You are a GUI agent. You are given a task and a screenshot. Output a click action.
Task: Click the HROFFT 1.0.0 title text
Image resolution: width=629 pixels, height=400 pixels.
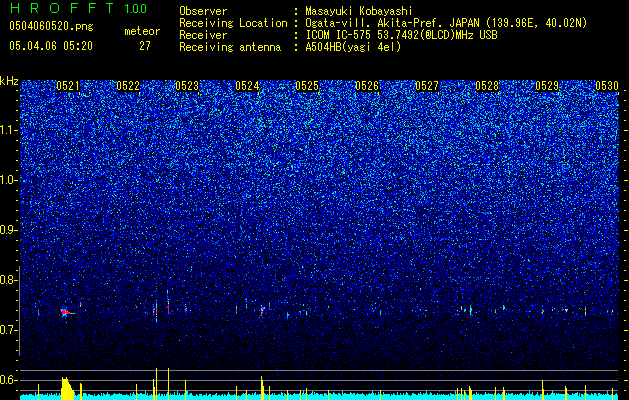[78, 8]
